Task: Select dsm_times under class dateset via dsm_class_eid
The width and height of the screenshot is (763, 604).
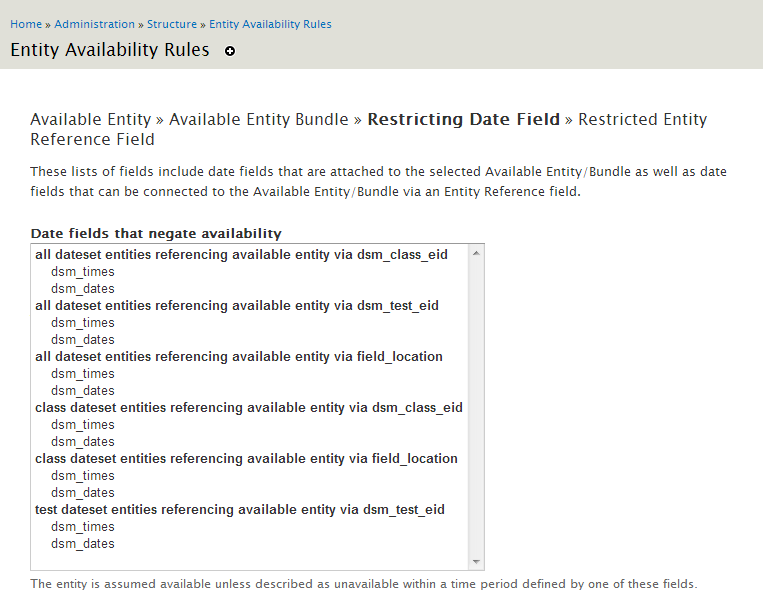Action: [83, 425]
